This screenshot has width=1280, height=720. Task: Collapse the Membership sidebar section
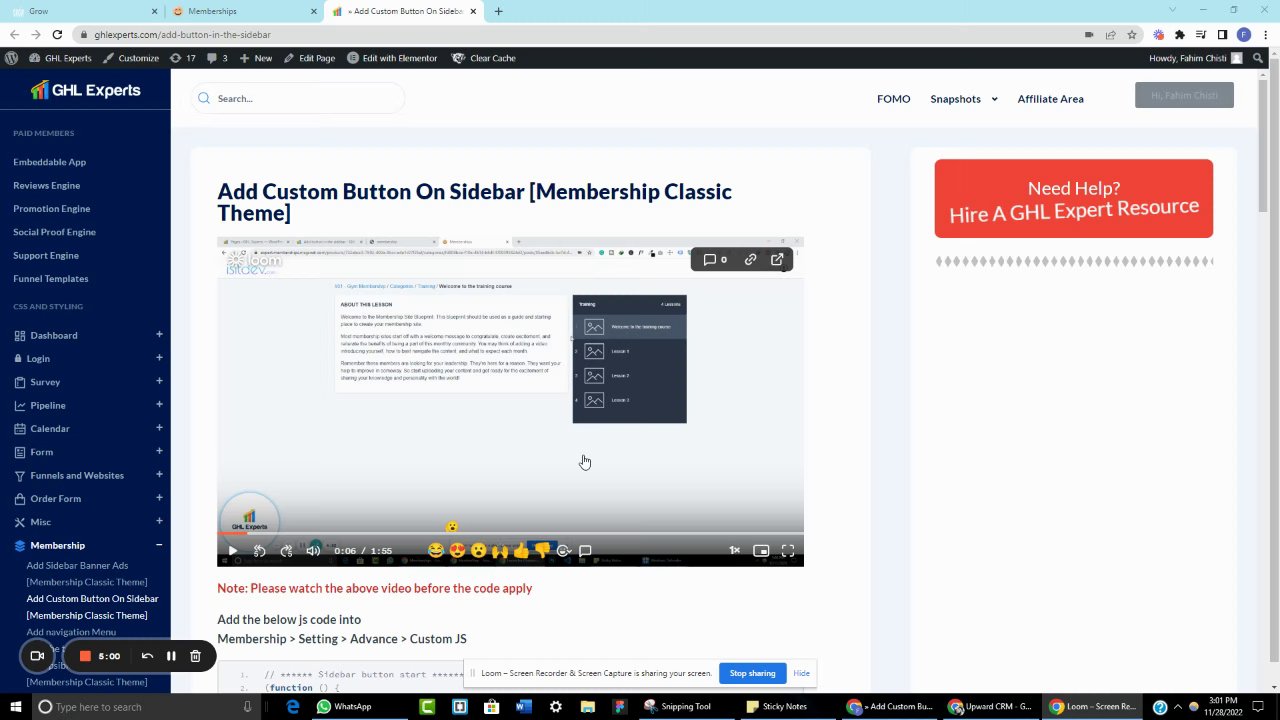159,545
